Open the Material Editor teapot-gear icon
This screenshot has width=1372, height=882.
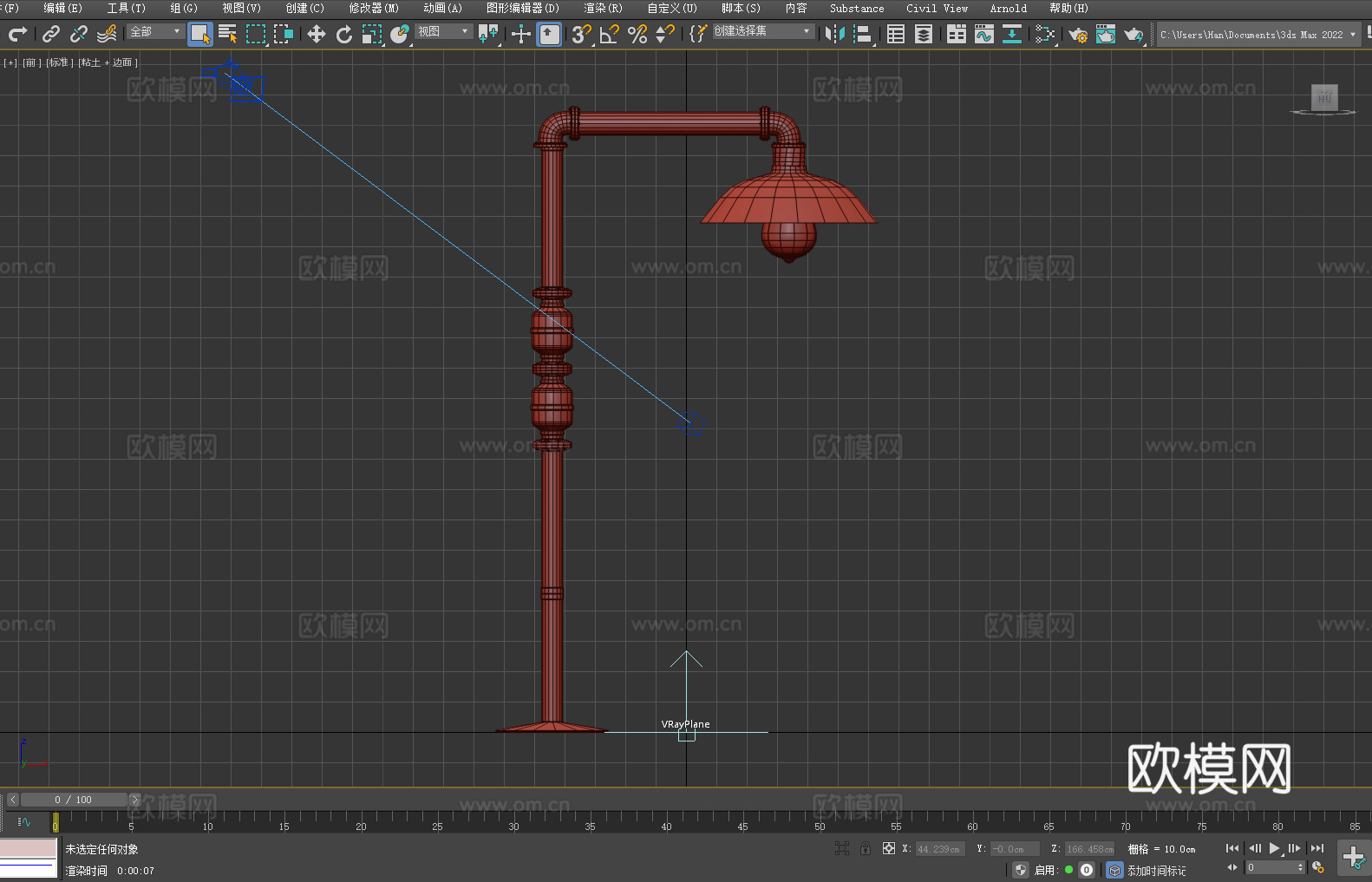1077,34
